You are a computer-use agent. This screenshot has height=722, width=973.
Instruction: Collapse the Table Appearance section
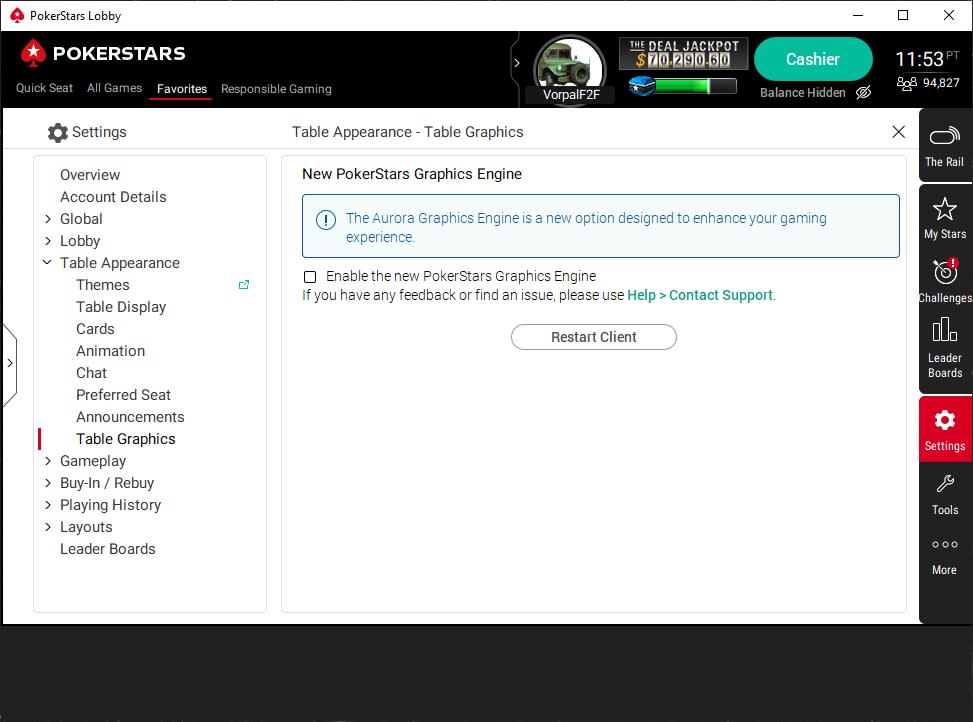tap(47, 262)
